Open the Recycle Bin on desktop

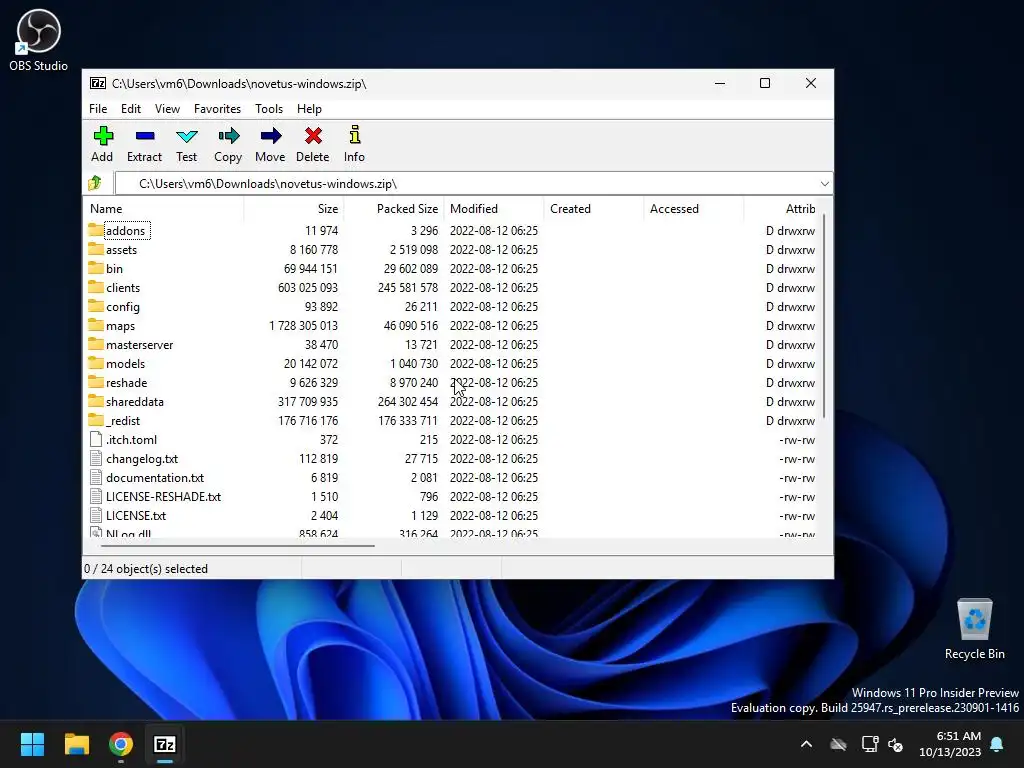(x=974, y=630)
